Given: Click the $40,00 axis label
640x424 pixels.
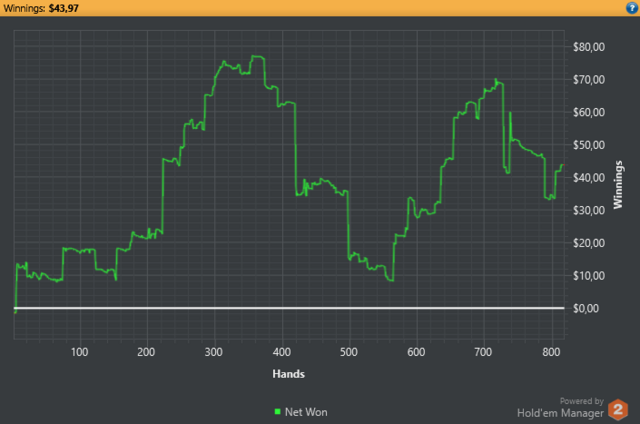Looking at the screenshot, I should point(589,178).
